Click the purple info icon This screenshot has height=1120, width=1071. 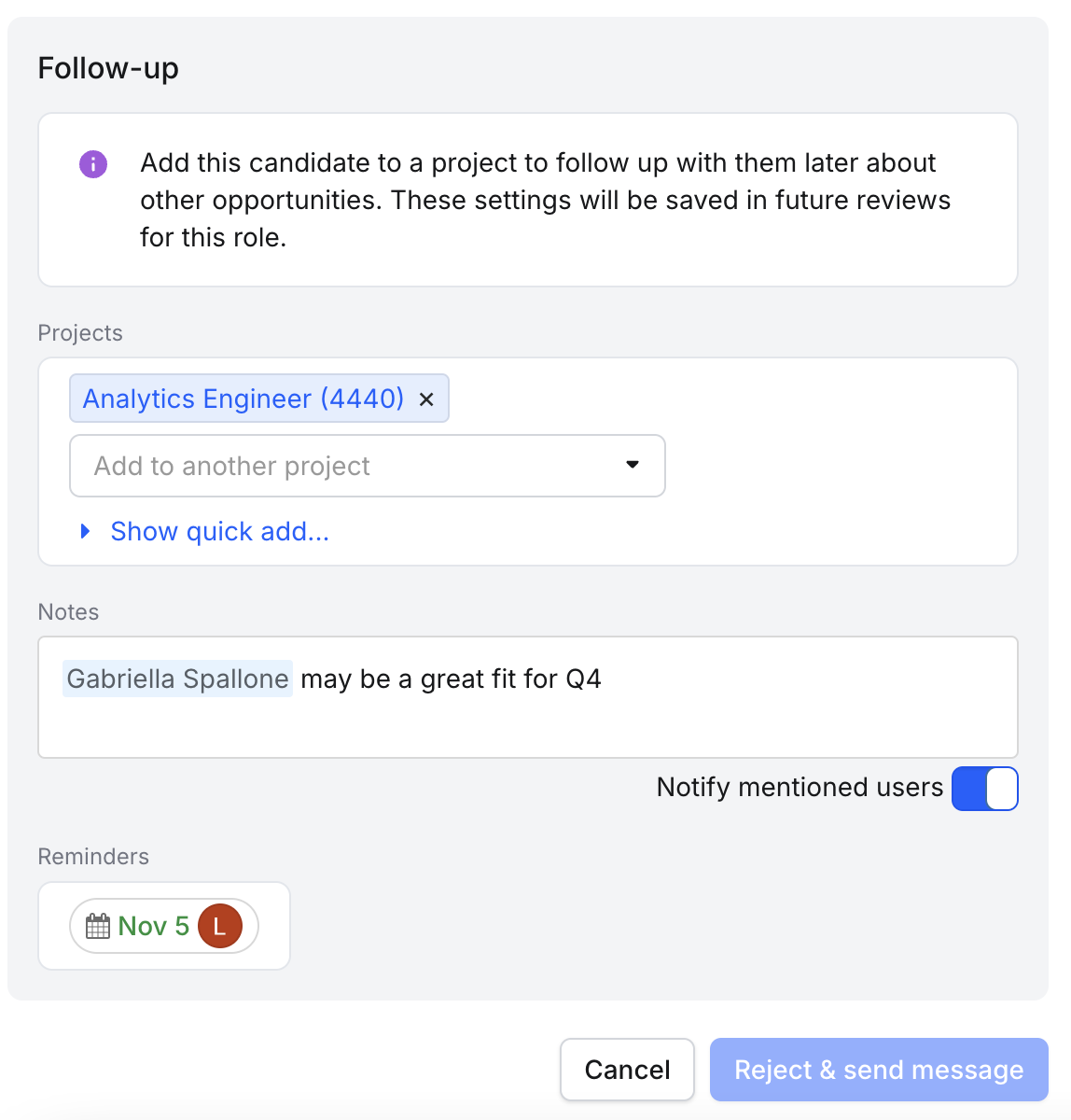click(x=93, y=164)
